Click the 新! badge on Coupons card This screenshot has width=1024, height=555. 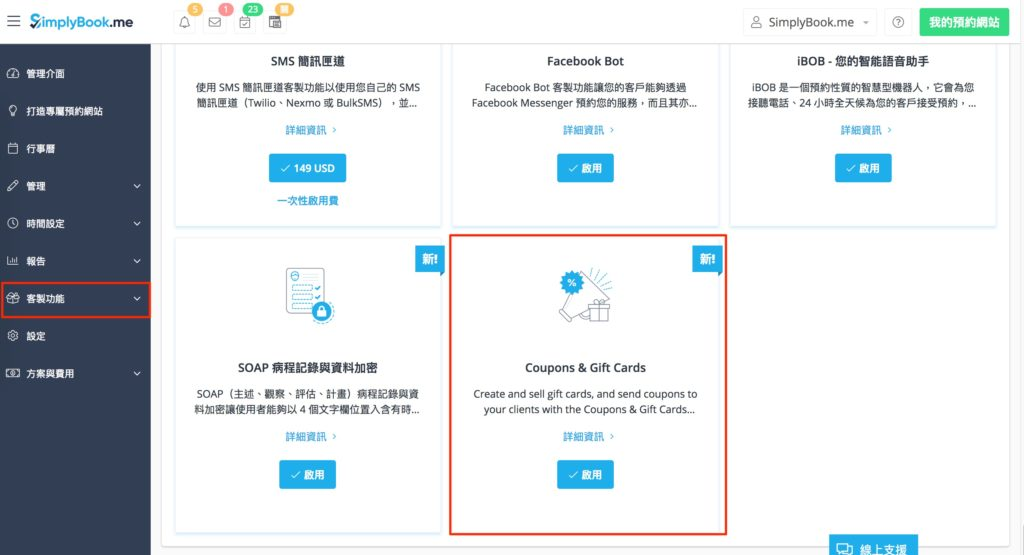[x=707, y=259]
